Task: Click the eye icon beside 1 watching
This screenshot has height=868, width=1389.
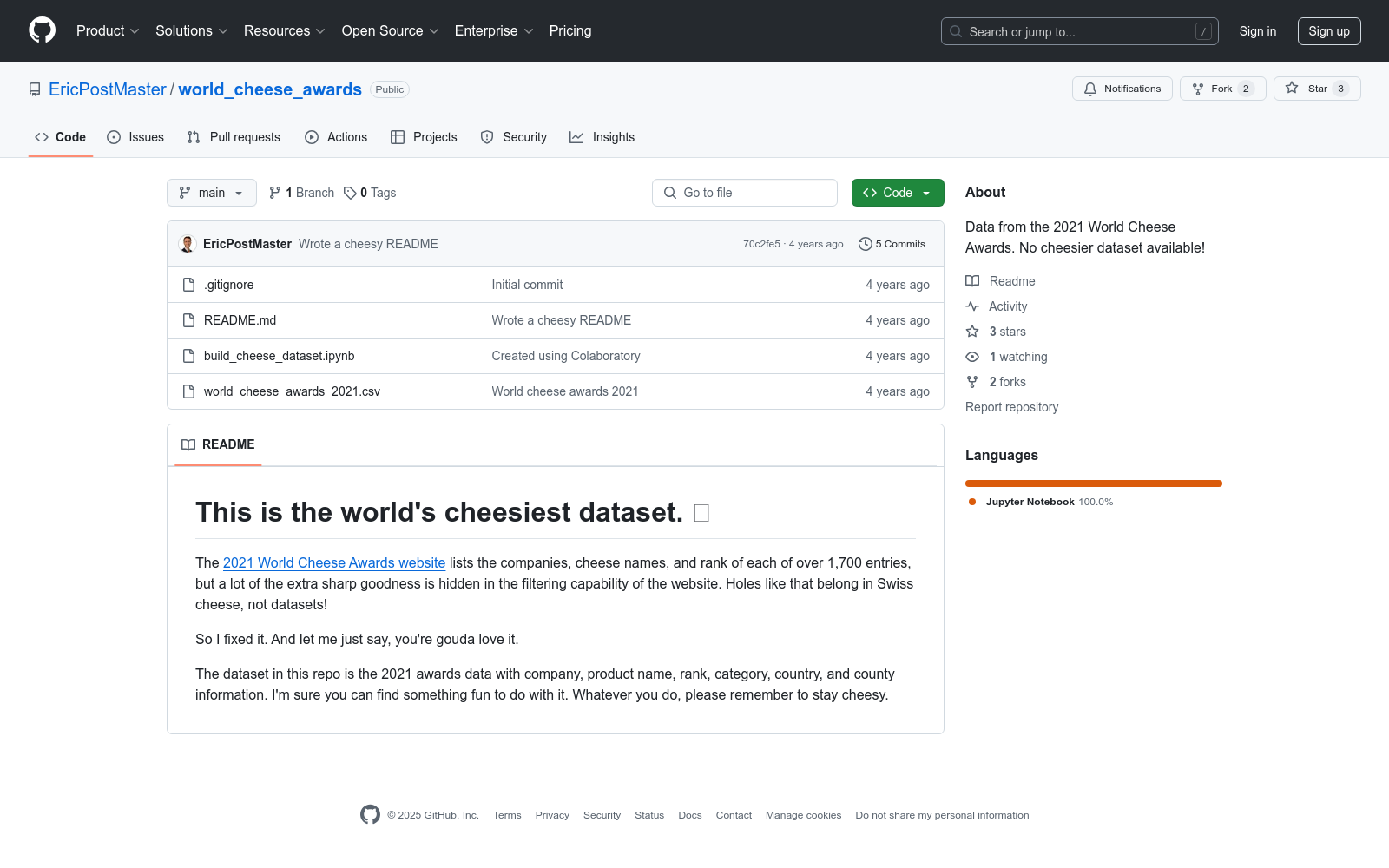Action: (972, 357)
